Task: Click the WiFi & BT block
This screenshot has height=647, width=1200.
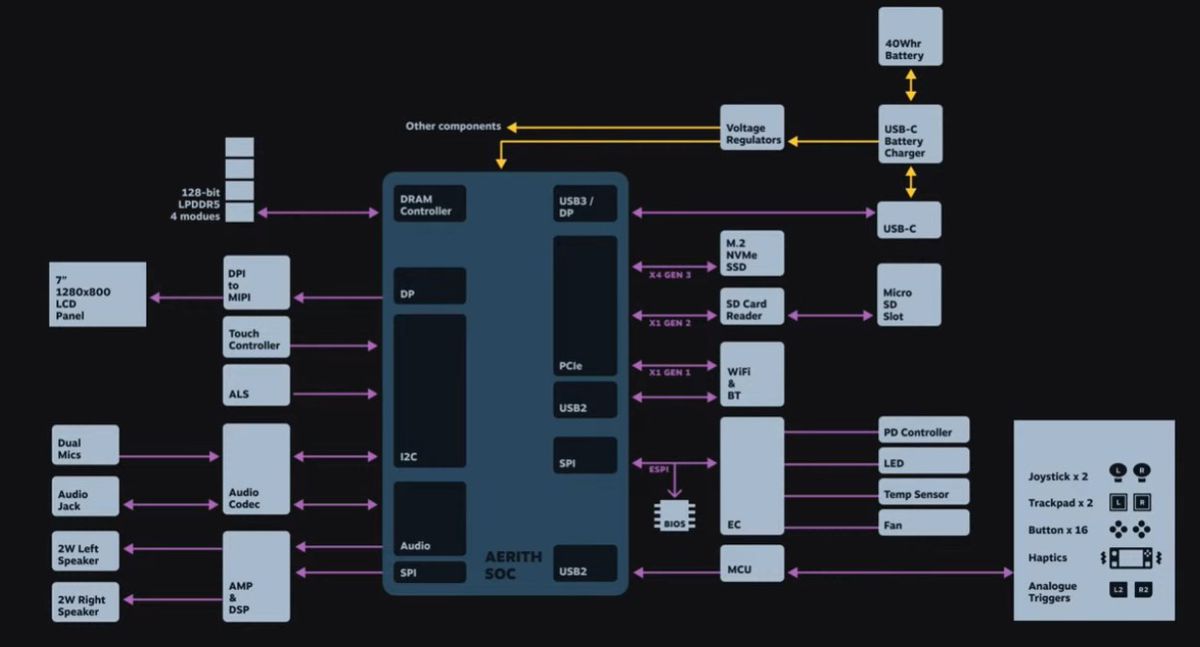Action: [x=752, y=374]
